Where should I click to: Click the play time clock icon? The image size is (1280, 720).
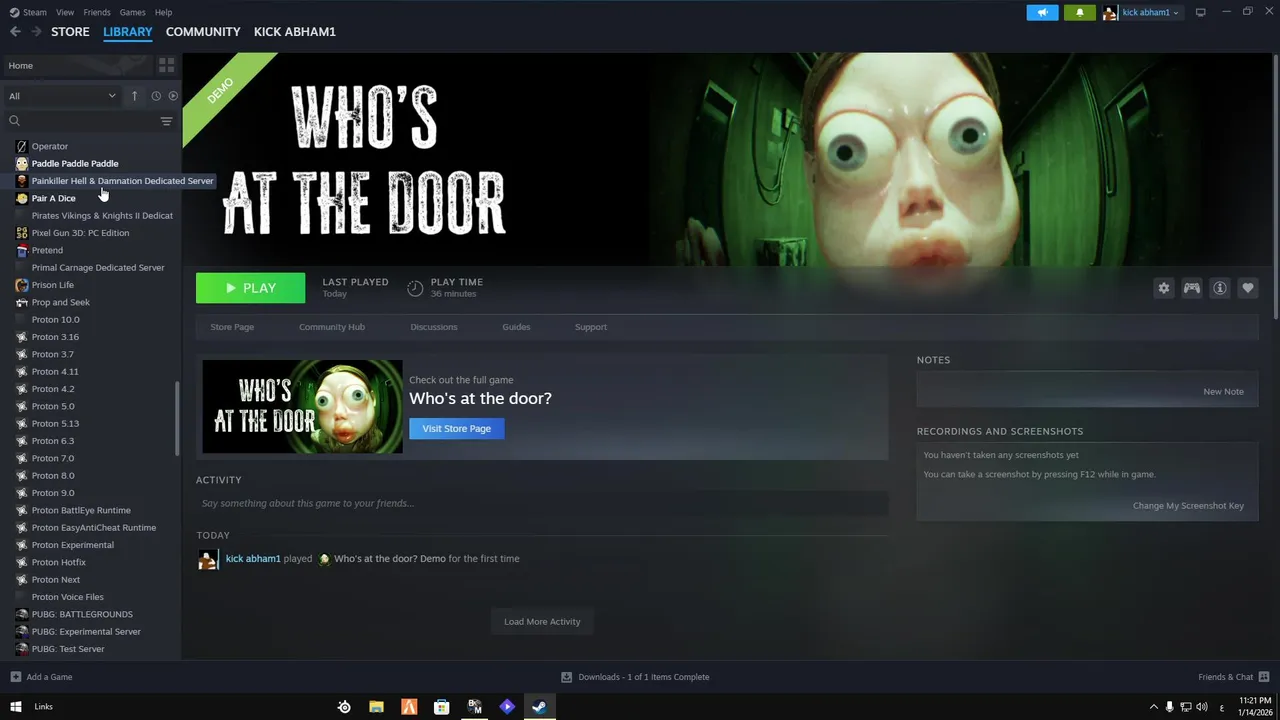tap(415, 288)
